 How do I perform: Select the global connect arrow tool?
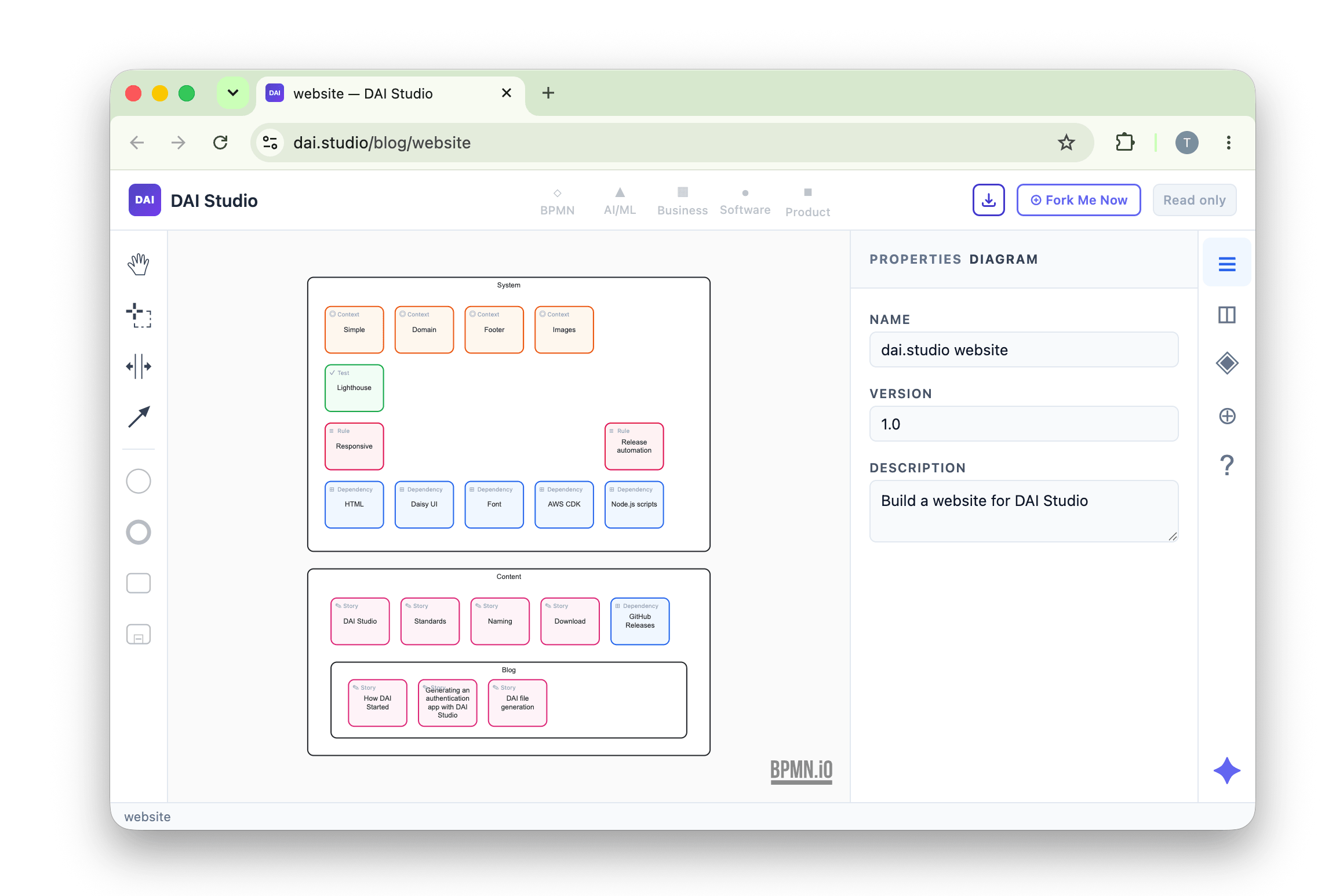[139, 417]
